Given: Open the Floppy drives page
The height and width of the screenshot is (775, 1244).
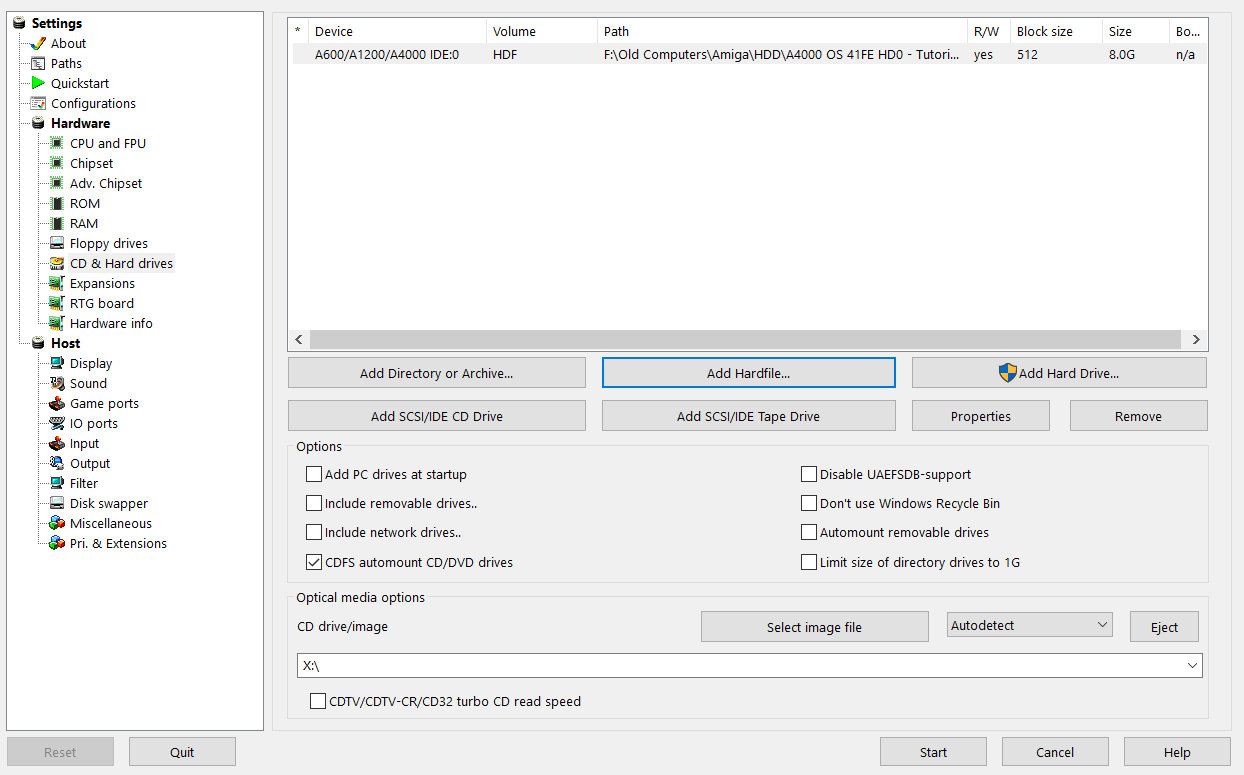Looking at the screenshot, I should coord(109,243).
